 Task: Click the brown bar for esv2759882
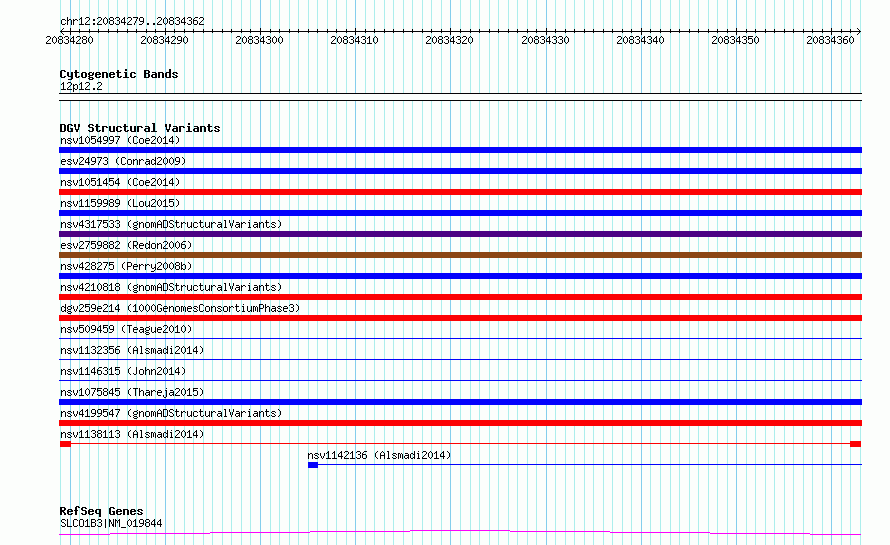[460, 255]
